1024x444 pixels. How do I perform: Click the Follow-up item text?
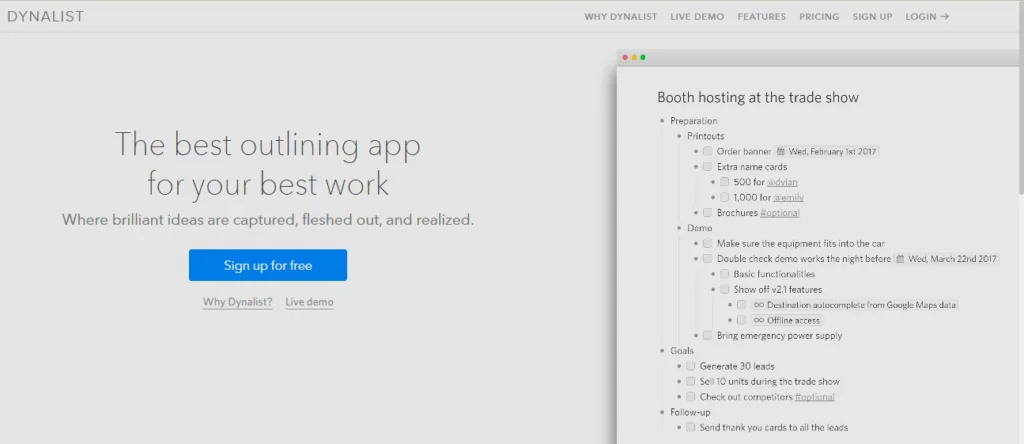tap(690, 412)
